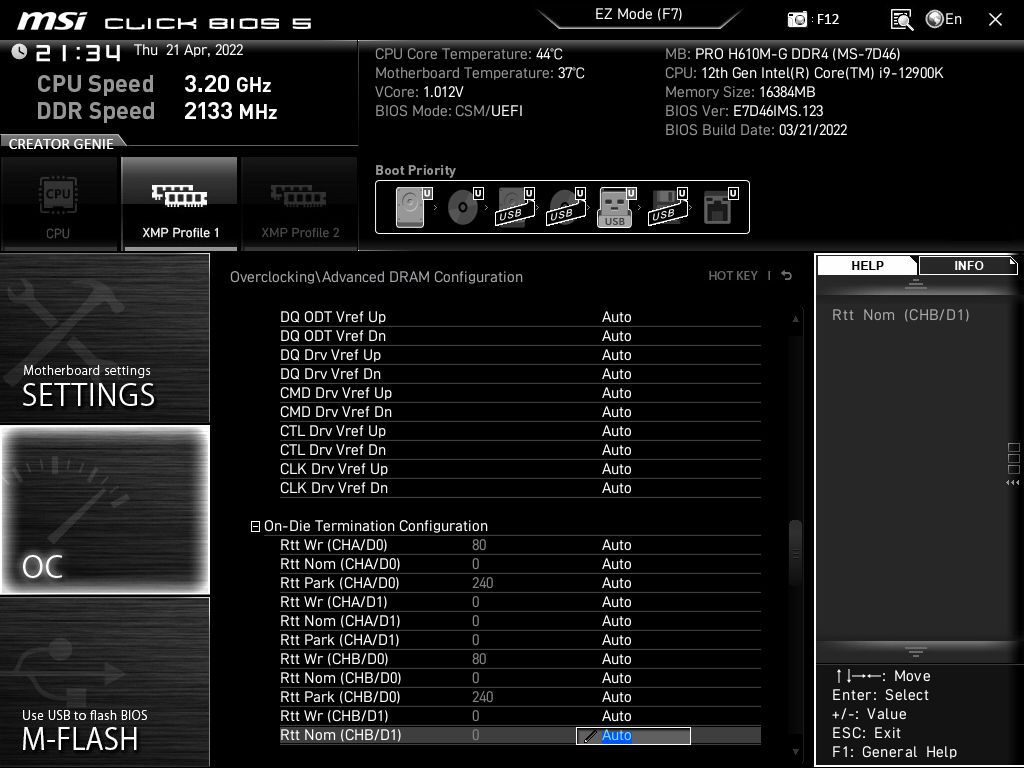Open the OC overclocking section
Viewport: 1024px width, 768px height.
click(105, 510)
